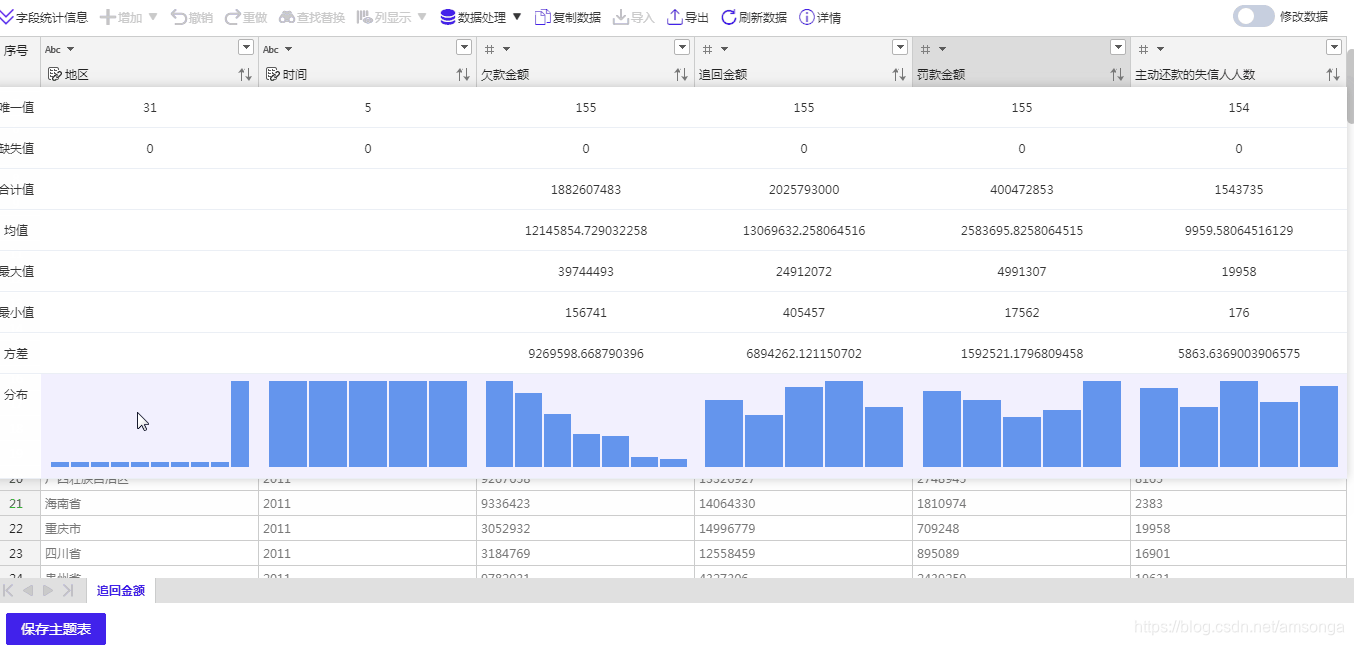This screenshot has height=645, width=1354.
Task: Sort by 主动还款的失信人人数 column
Action: point(1333,75)
